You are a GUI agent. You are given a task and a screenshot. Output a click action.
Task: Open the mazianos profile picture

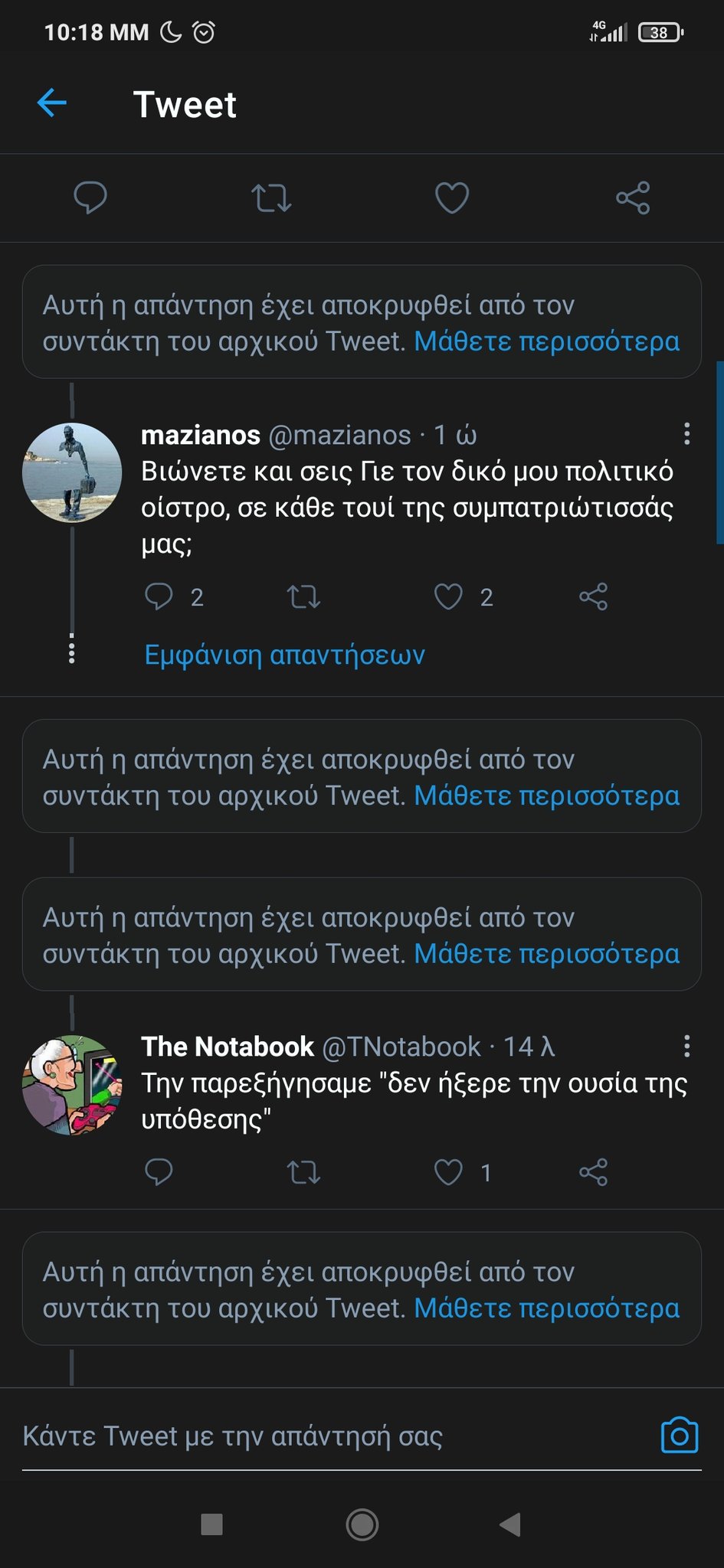72,472
